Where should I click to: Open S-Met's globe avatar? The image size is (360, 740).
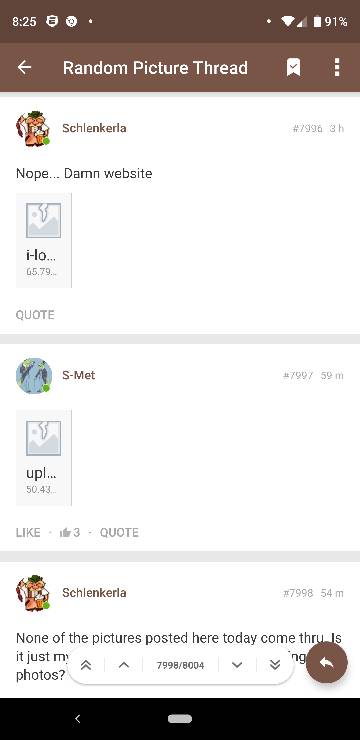34,376
